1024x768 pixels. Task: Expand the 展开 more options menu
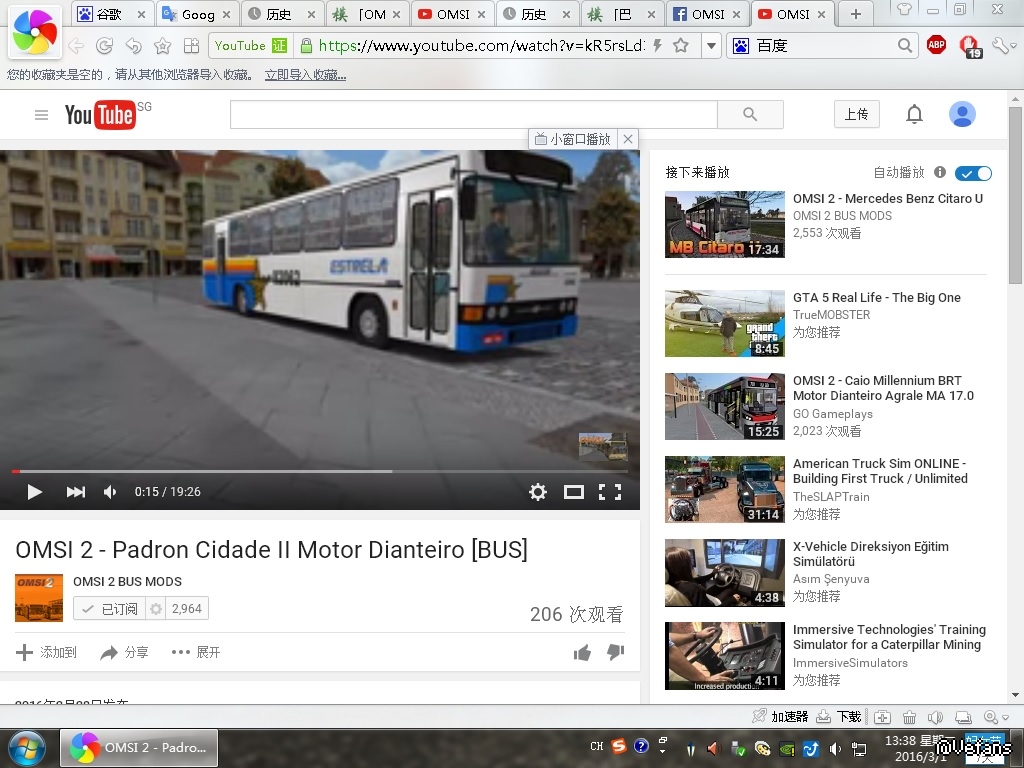click(196, 653)
